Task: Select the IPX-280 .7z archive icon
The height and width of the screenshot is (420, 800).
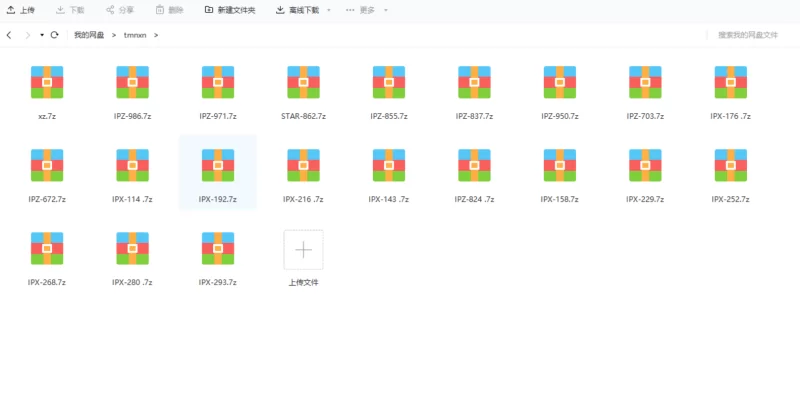Action: (133, 249)
